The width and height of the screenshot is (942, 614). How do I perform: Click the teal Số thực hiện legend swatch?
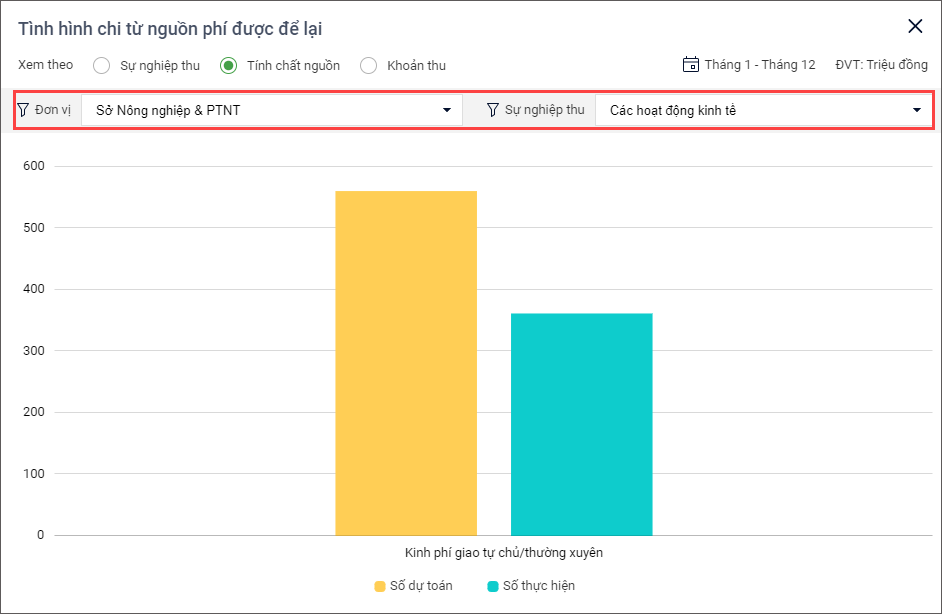click(x=493, y=586)
